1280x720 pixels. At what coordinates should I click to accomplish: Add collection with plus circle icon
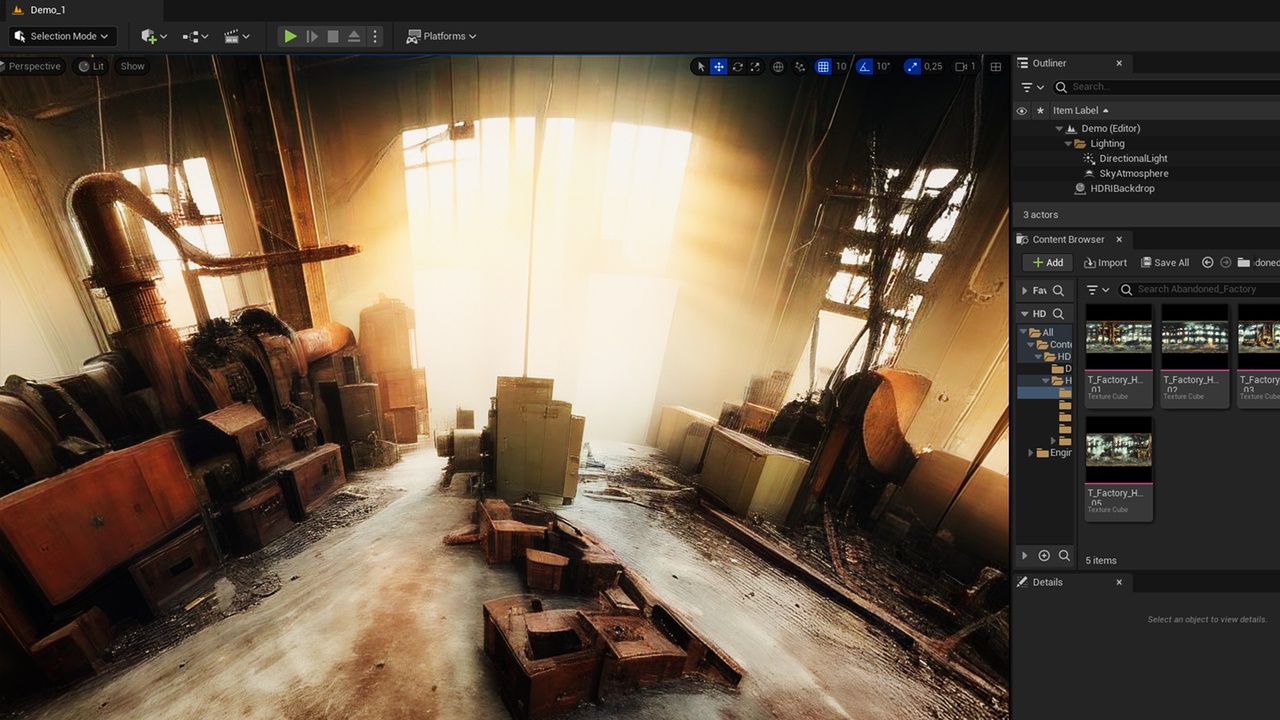coord(1044,556)
